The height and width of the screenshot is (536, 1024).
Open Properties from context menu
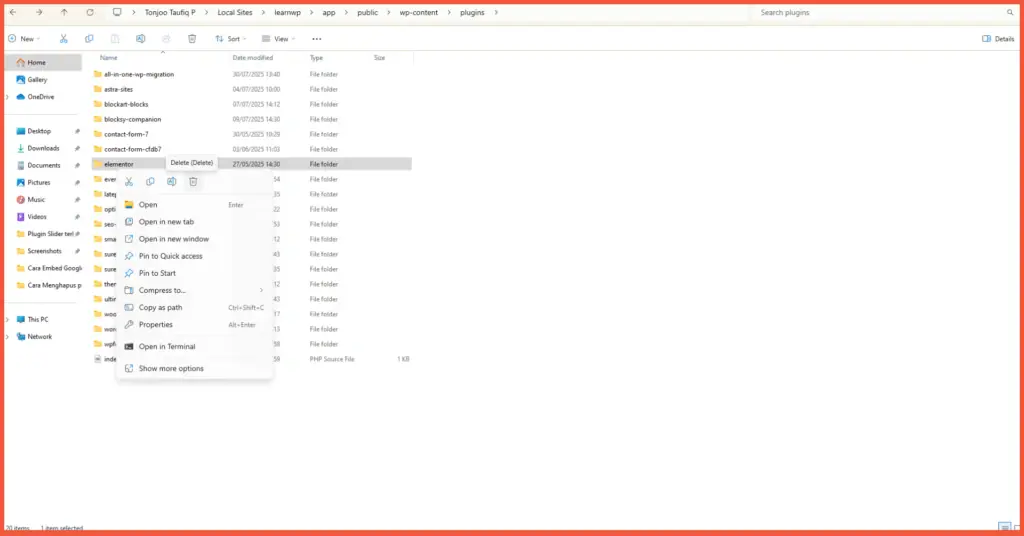pos(194,324)
